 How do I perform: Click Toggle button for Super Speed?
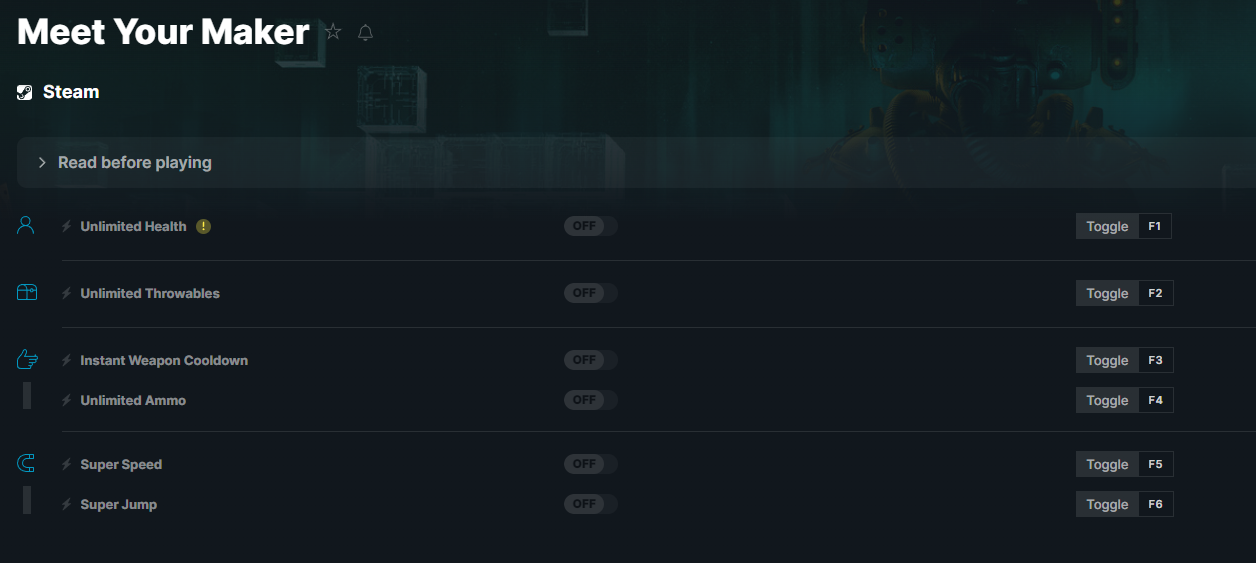coord(1107,464)
